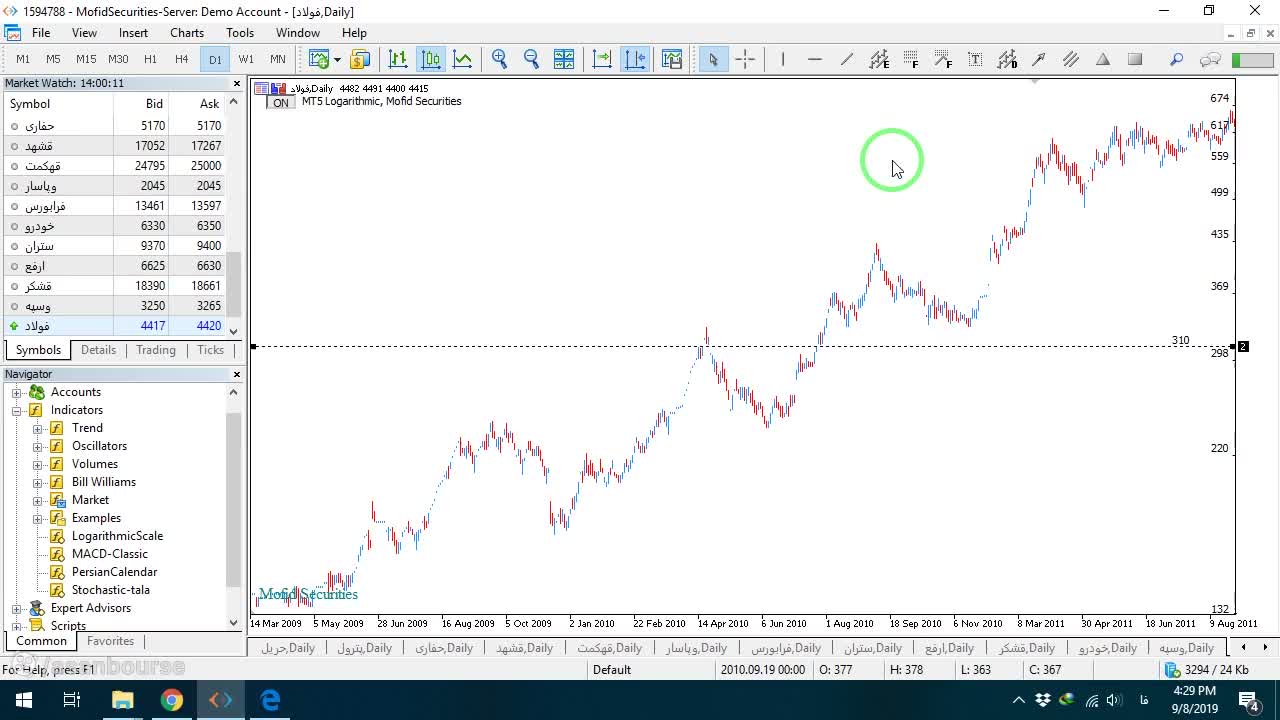The height and width of the screenshot is (720, 1280).
Task: Select H1 timeframe
Action: point(150,59)
